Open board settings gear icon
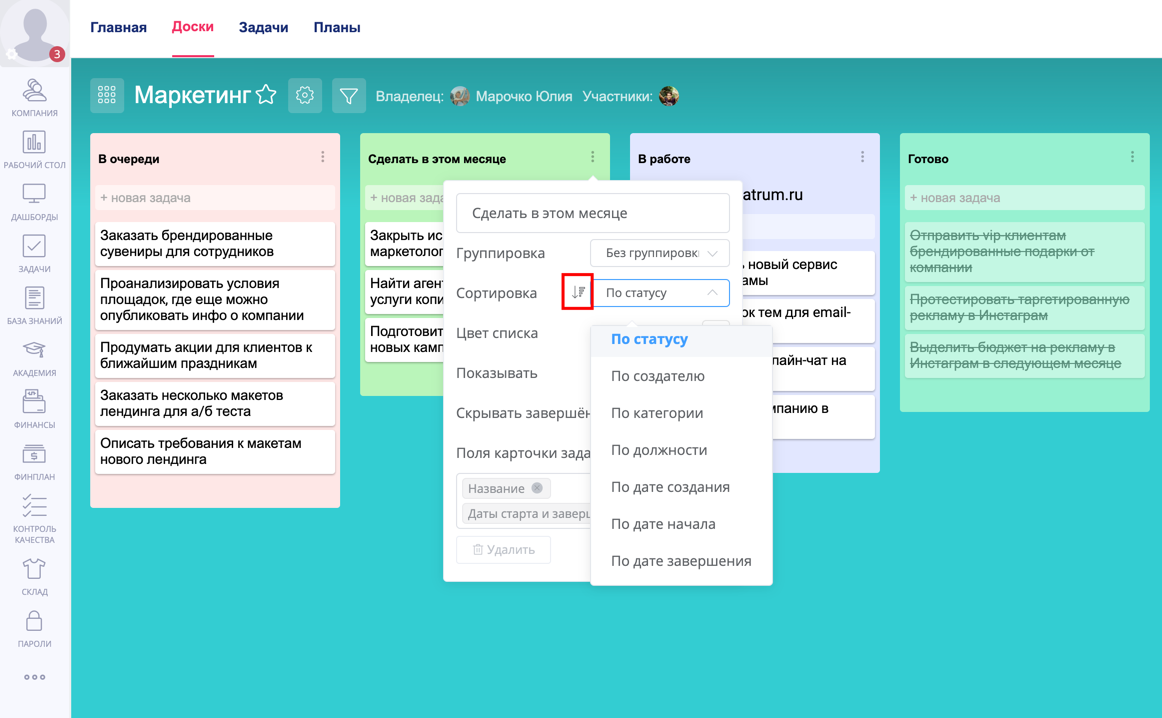Image resolution: width=1162 pixels, height=718 pixels. [x=305, y=96]
